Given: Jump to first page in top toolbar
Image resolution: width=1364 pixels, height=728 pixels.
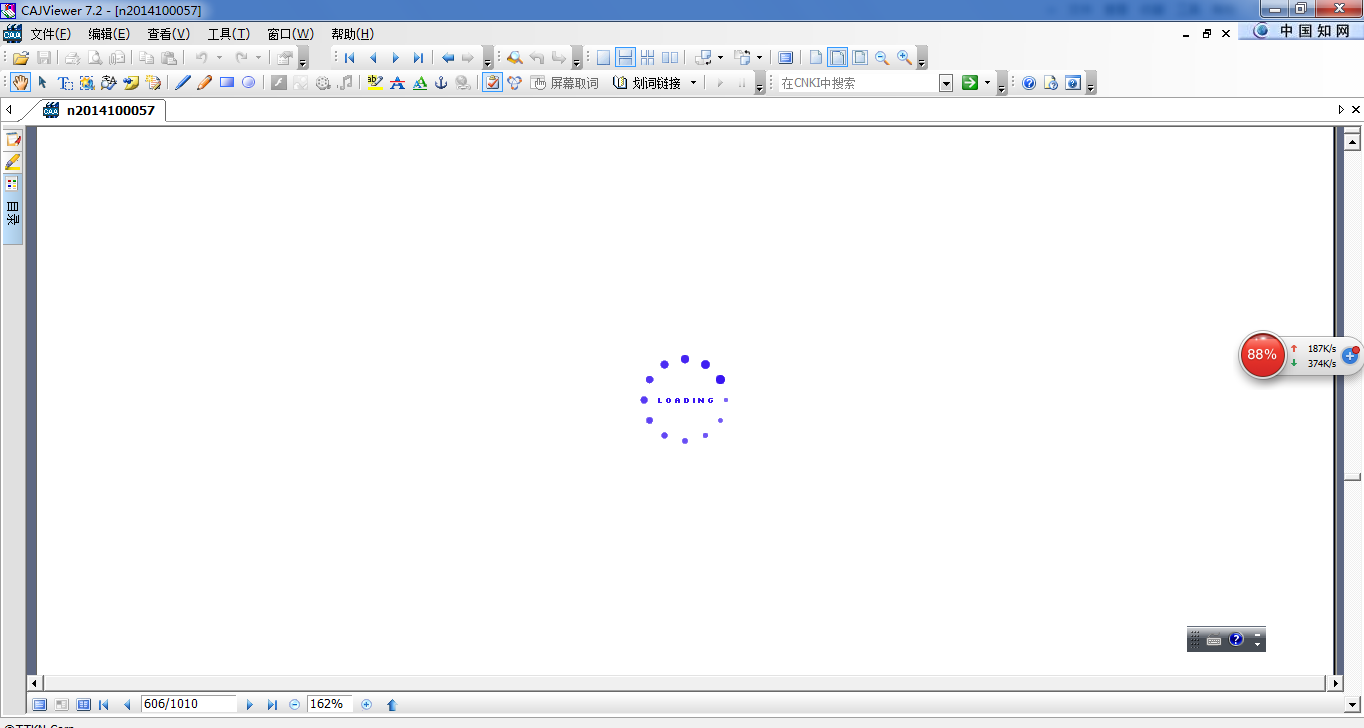Looking at the screenshot, I should pos(350,58).
